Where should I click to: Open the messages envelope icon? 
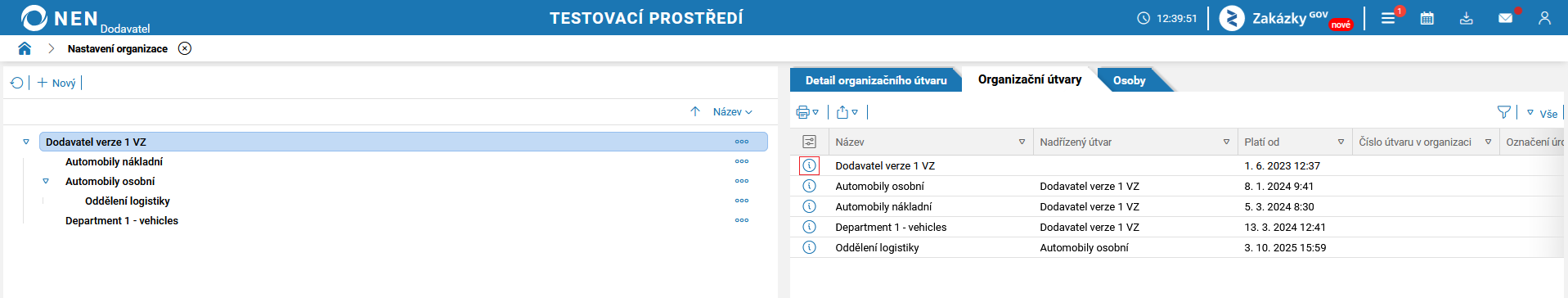click(x=1505, y=18)
